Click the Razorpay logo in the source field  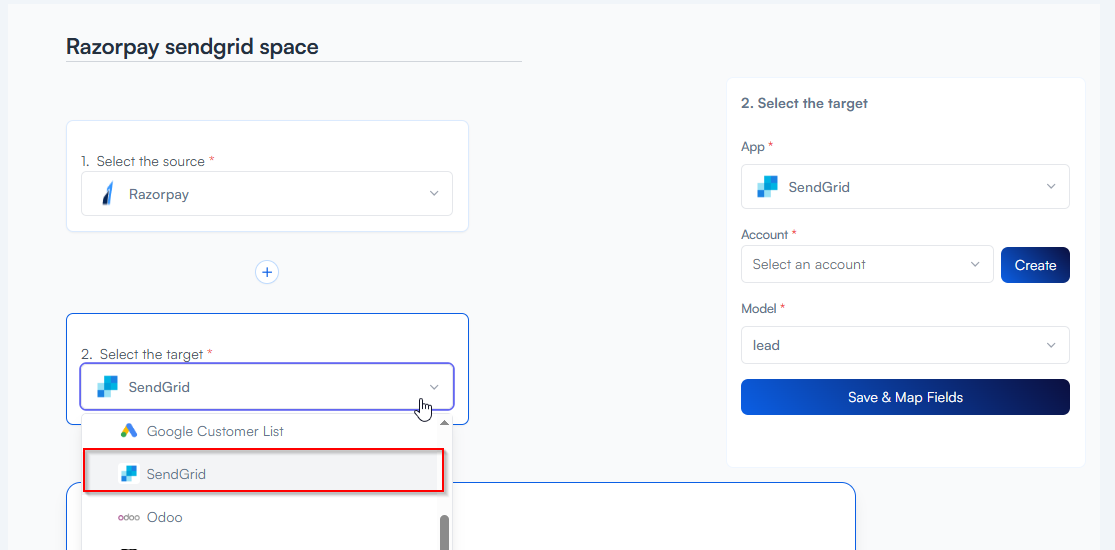point(108,194)
